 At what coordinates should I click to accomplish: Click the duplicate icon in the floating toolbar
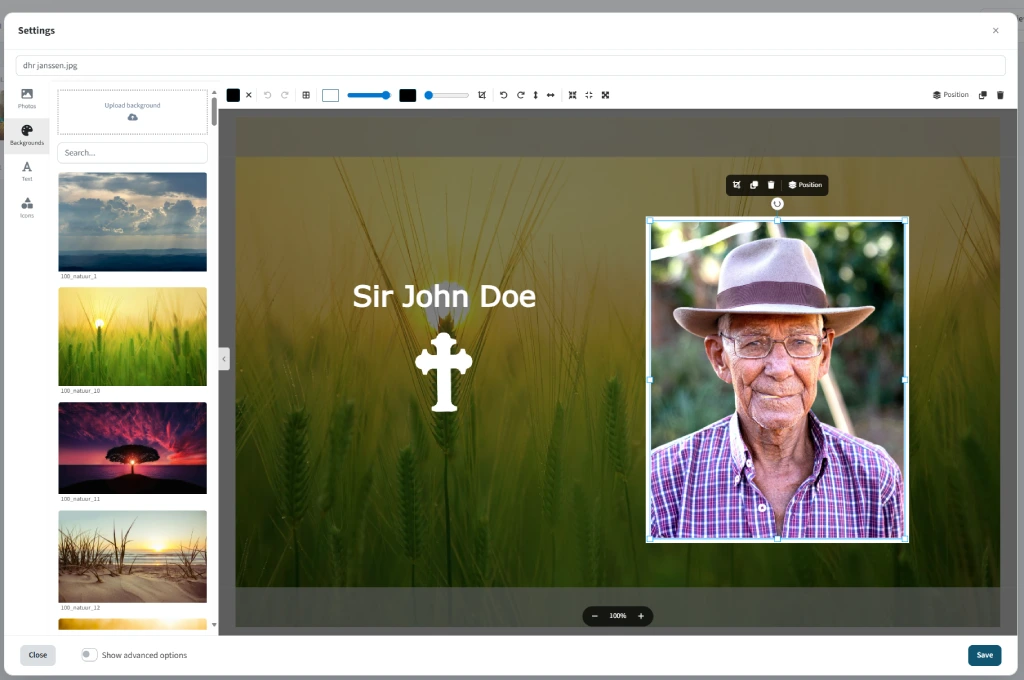click(754, 185)
